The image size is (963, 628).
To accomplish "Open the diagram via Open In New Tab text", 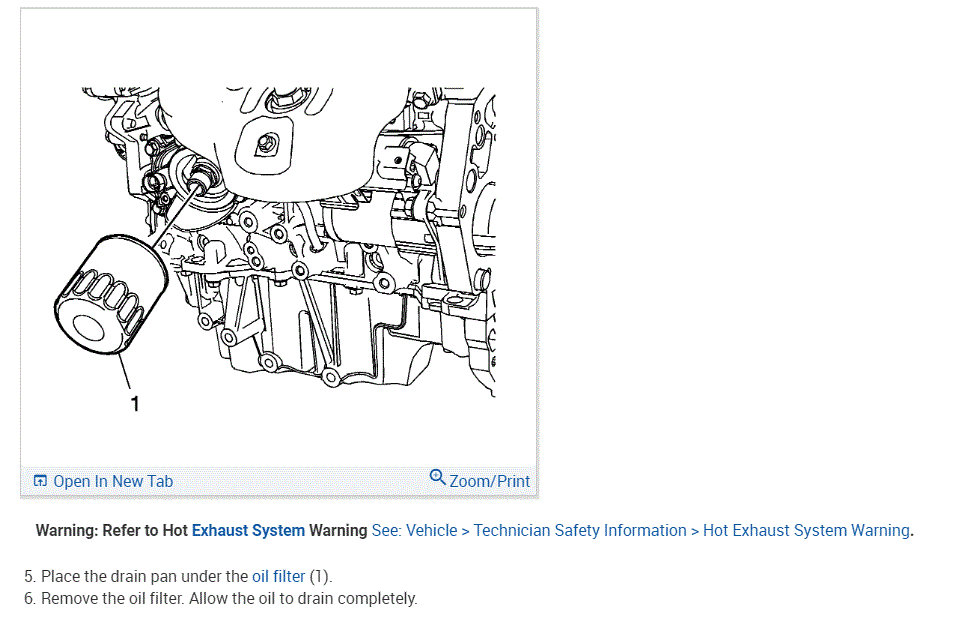I will click(x=113, y=481).
